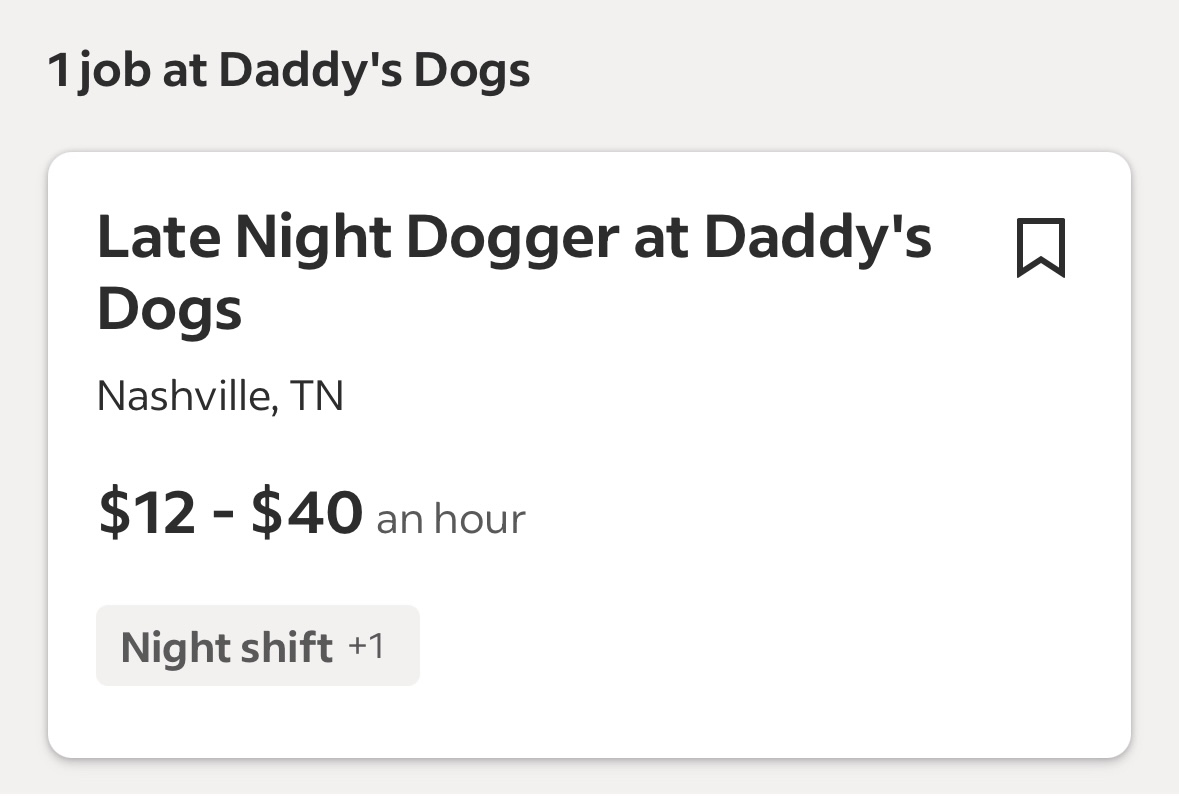Screen dimensions: 1179x798
Task: Click the word 'Dogger' in the title
Action: point(512,239)
